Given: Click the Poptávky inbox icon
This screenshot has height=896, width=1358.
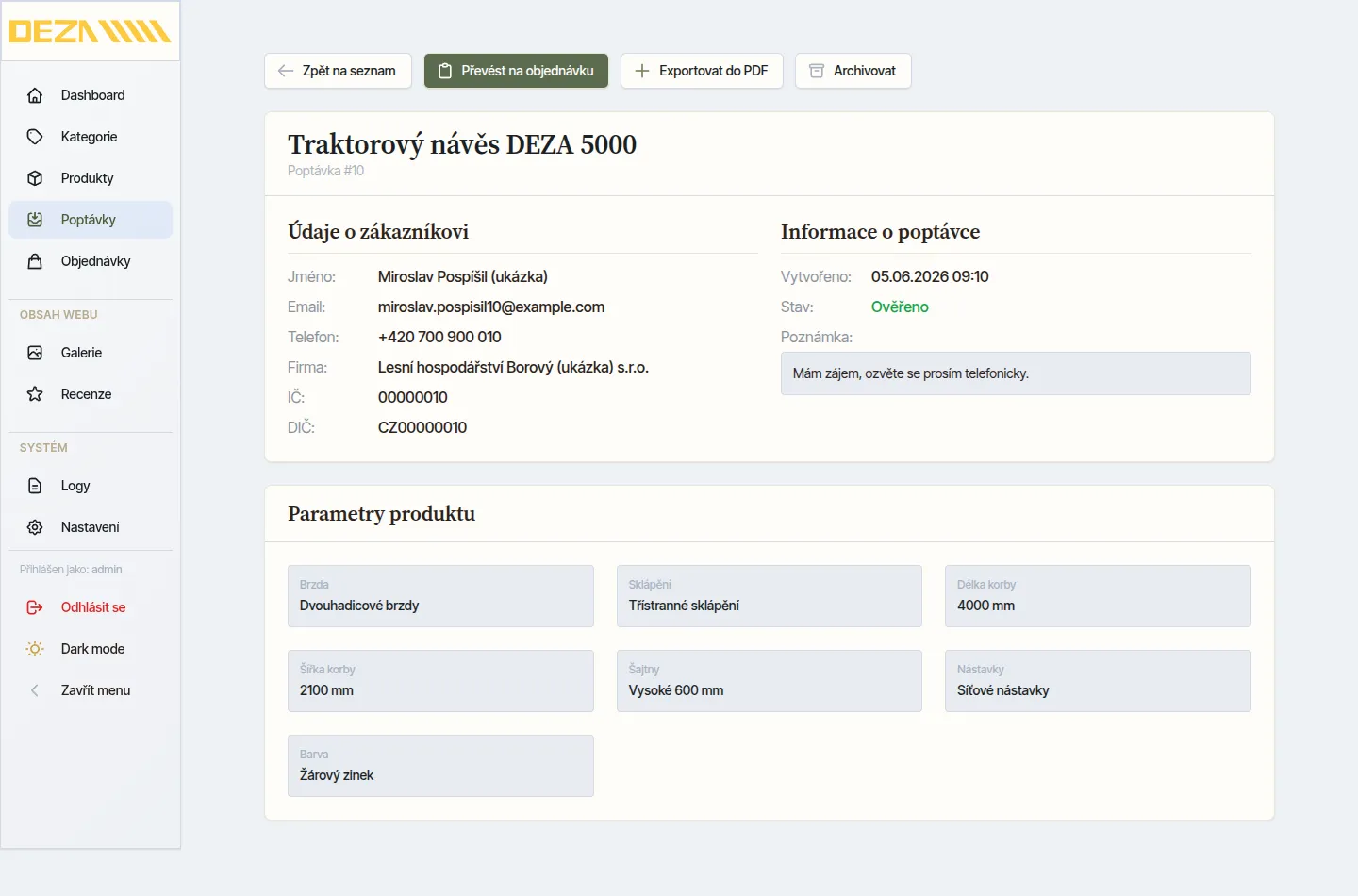Looking at the screenshot, I should pyautogui.click(x=35, y=220).
